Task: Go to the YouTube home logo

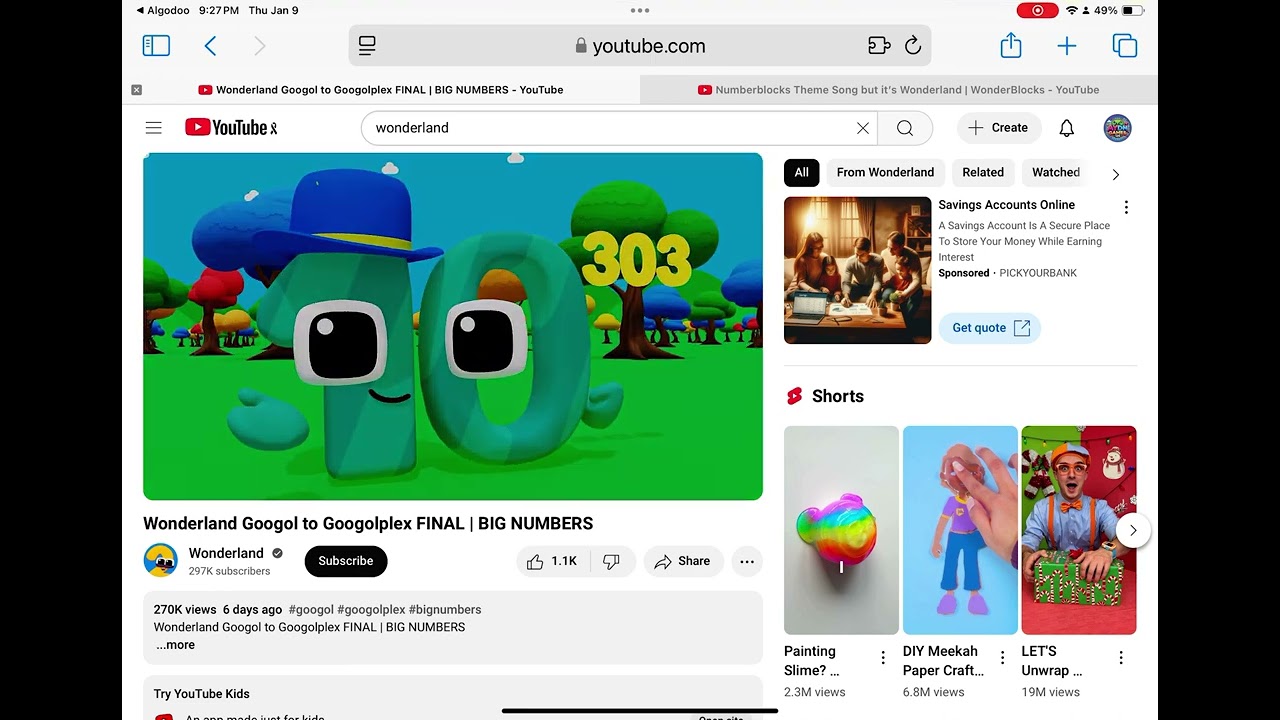Action: pos(231,128)
